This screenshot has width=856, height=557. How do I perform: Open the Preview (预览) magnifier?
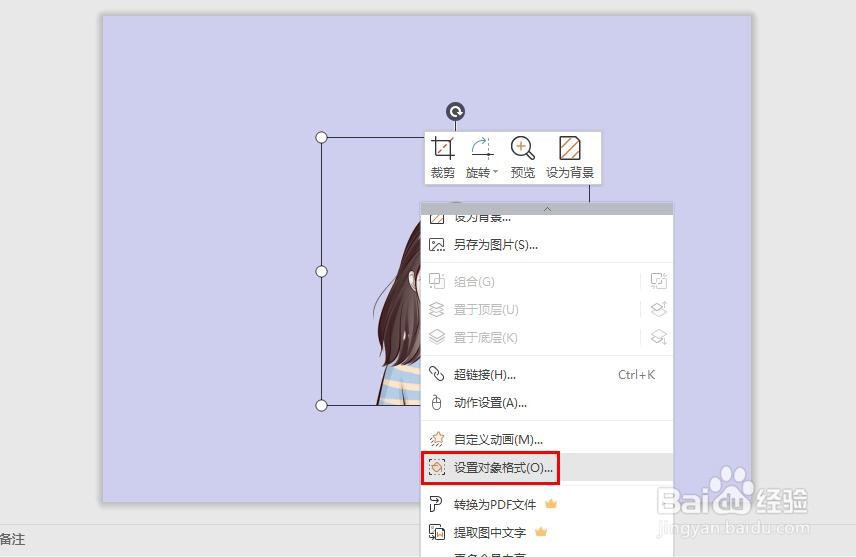[x=522, y=157]
